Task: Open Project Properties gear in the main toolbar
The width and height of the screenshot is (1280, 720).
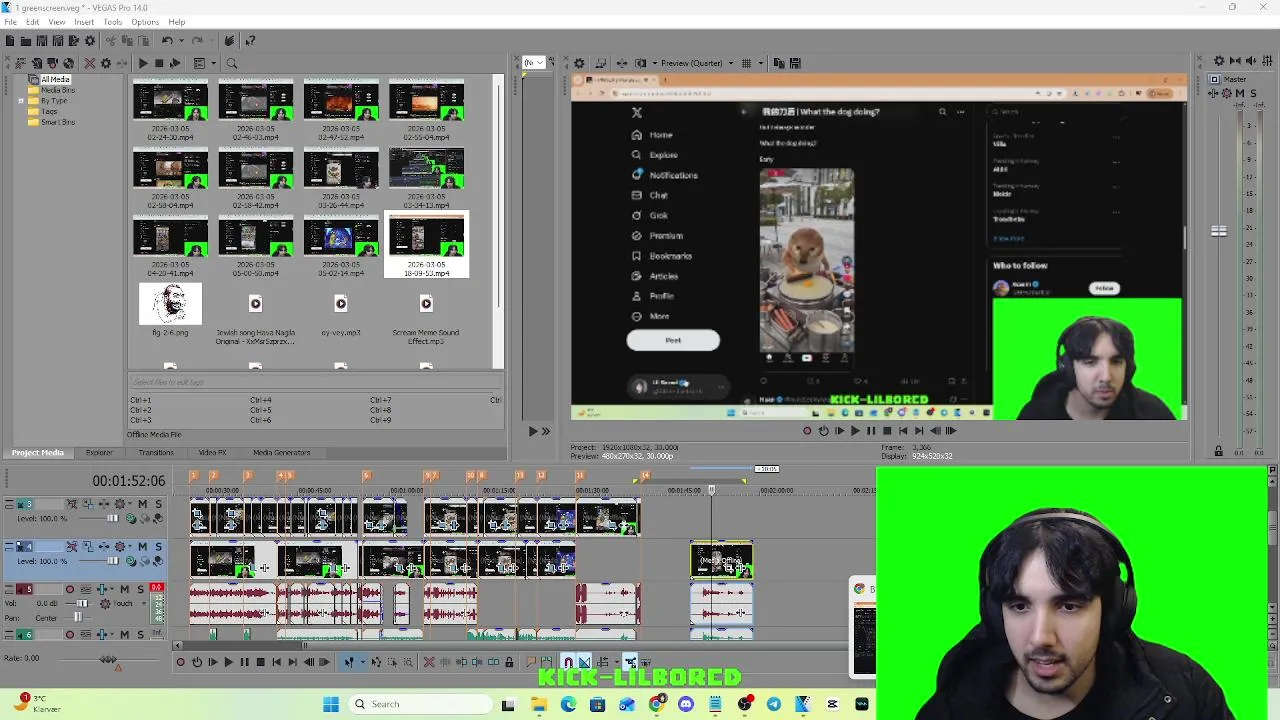Action: (x=89, y=41)
